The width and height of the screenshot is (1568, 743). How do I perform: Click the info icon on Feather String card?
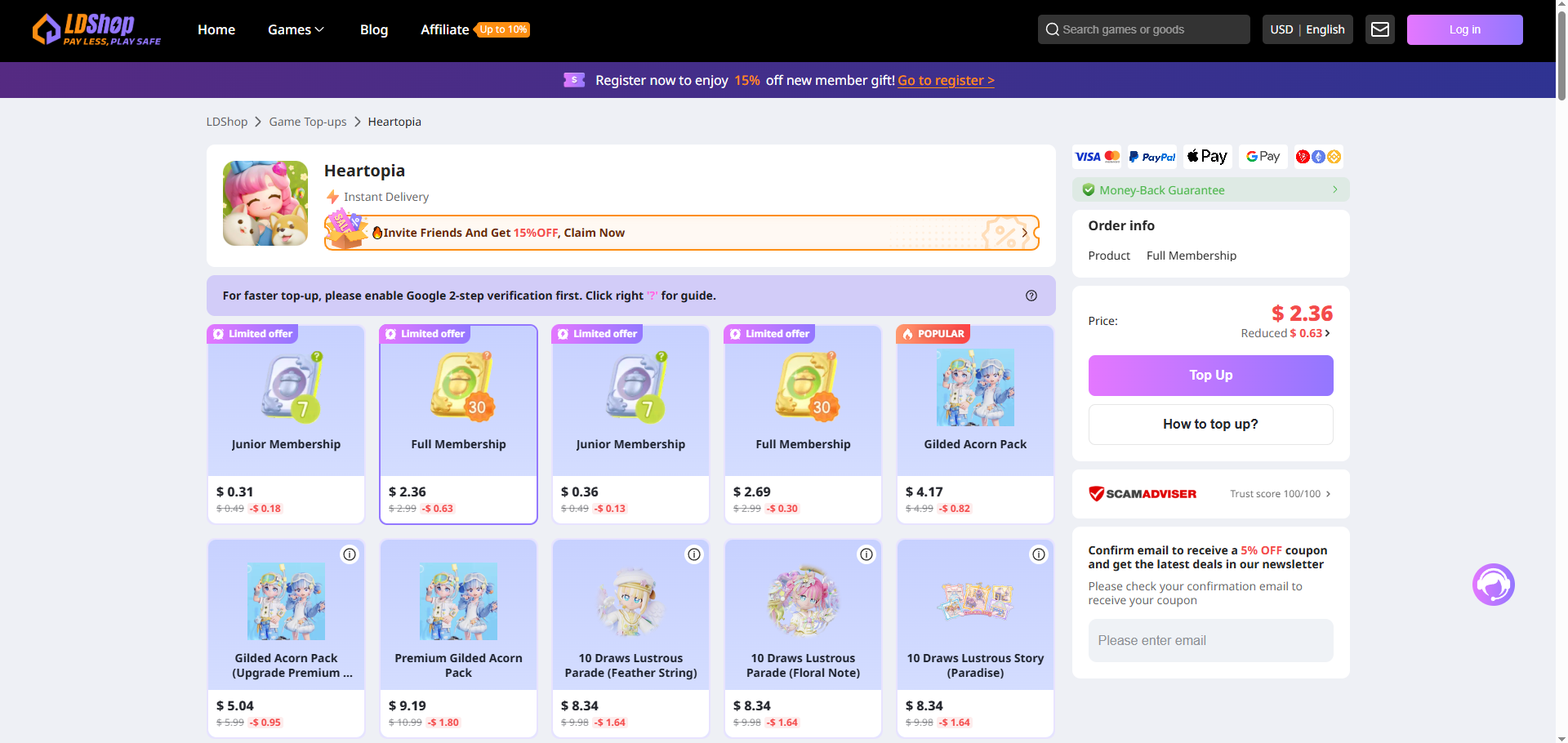point(694,554)
